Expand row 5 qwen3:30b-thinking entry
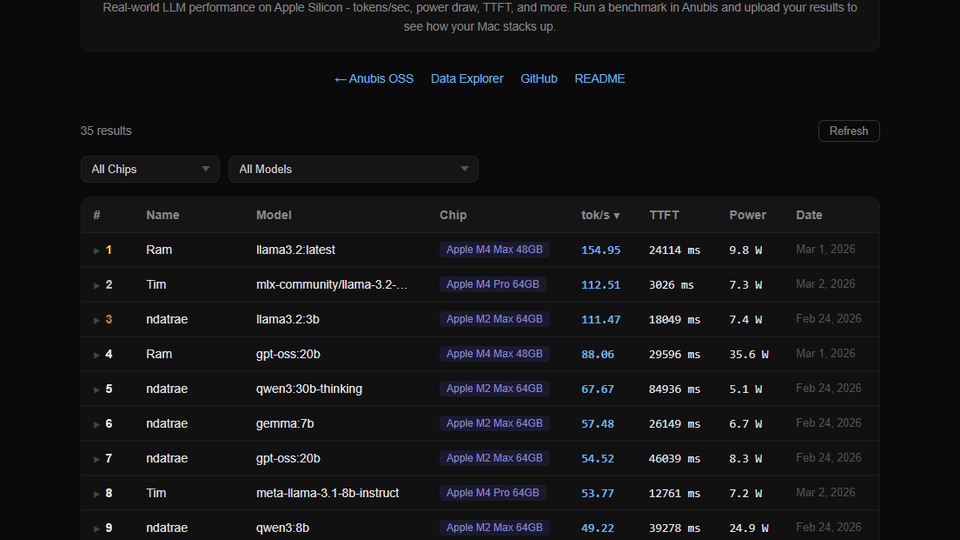The image size is (960, 540). point(97,390)
